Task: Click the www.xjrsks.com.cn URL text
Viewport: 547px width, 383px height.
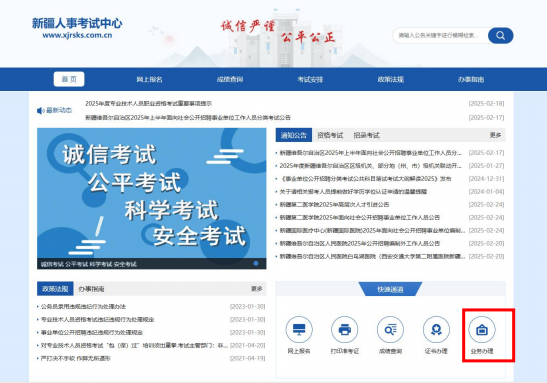Action: 77,35
